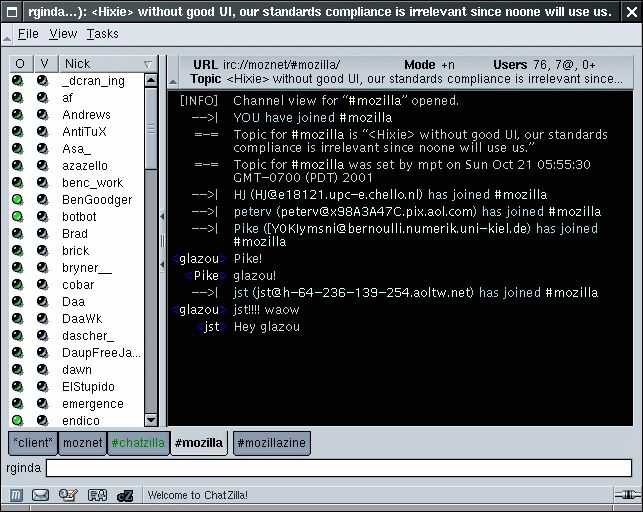Screen dimensions: 643x512
Task: Sort by Nick column header
Action: click(108, 64)
